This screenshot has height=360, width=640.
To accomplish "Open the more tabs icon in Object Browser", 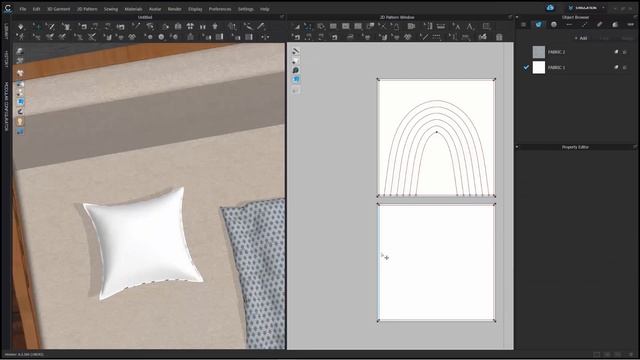I will coord(631,25).
